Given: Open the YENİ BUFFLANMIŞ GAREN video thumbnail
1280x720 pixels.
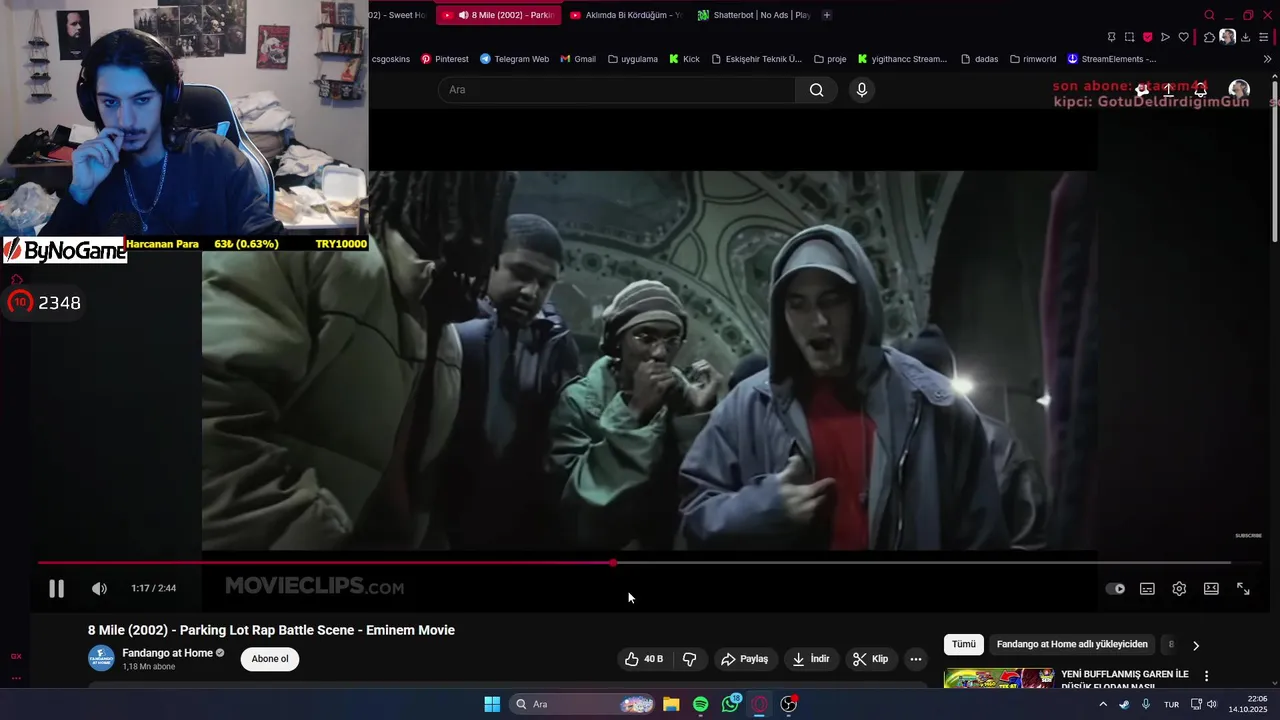Looking at the screenshot, I should pos(998,678).
